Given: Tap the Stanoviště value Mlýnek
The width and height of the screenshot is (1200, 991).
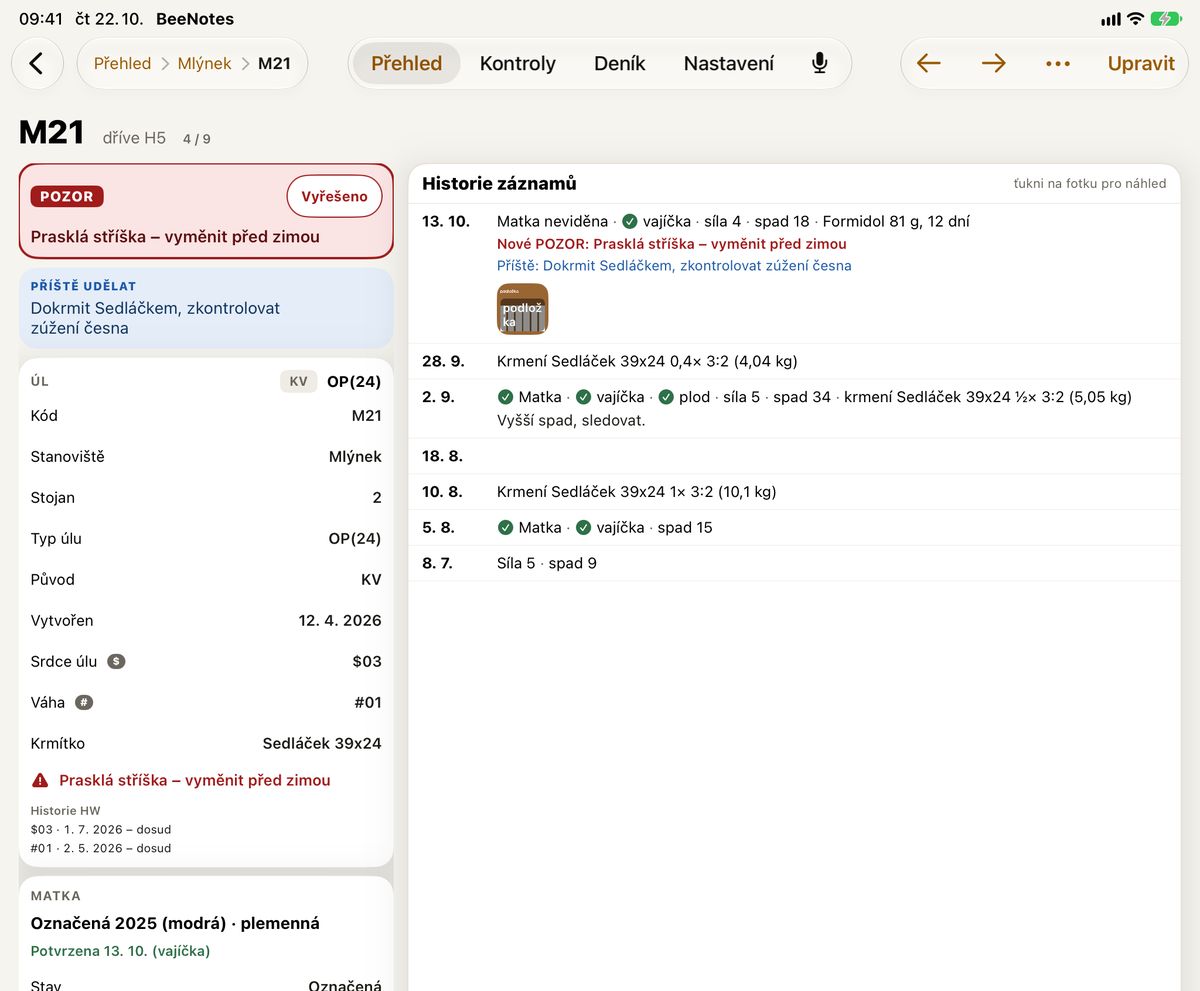Looking at the screenshot, I should (x=355, y=456).
